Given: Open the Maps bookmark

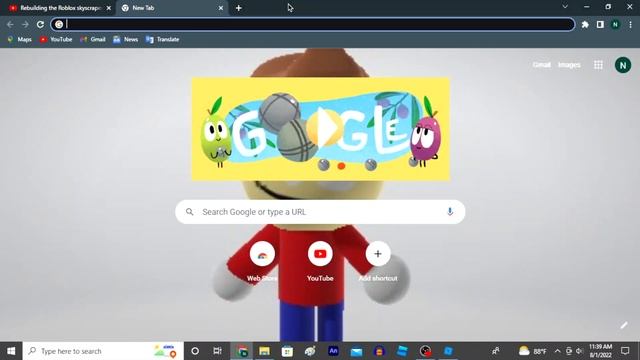Looking at the screenshot, I should coord(20,40).
